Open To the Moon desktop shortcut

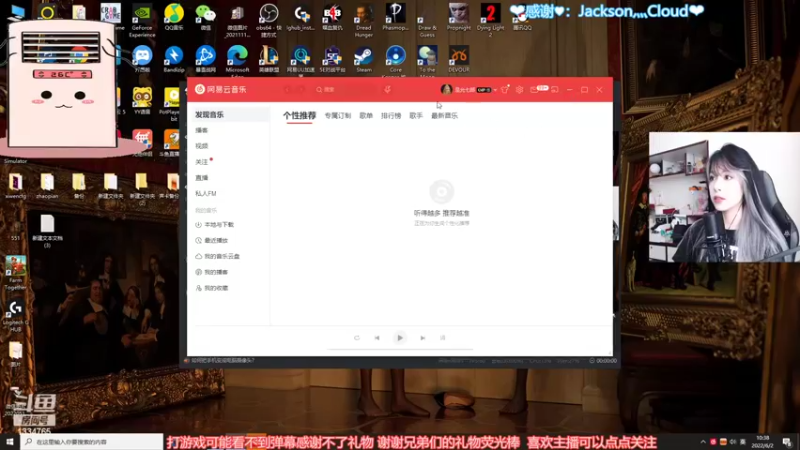tap(427, 60)
